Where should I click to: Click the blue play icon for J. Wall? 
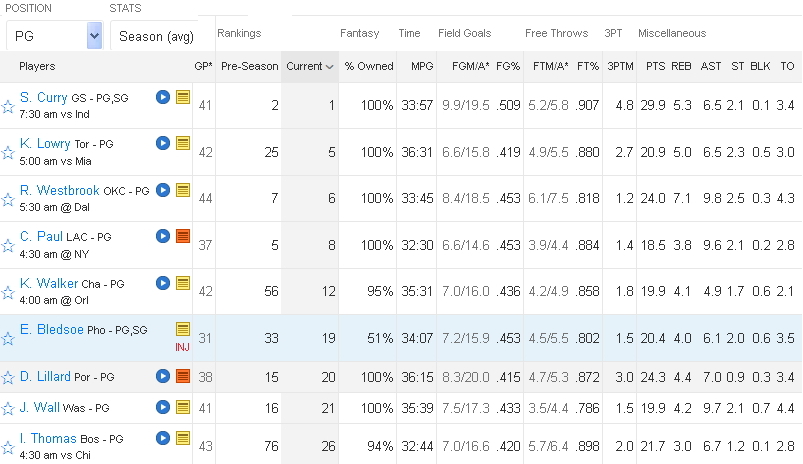pos(163,407)
